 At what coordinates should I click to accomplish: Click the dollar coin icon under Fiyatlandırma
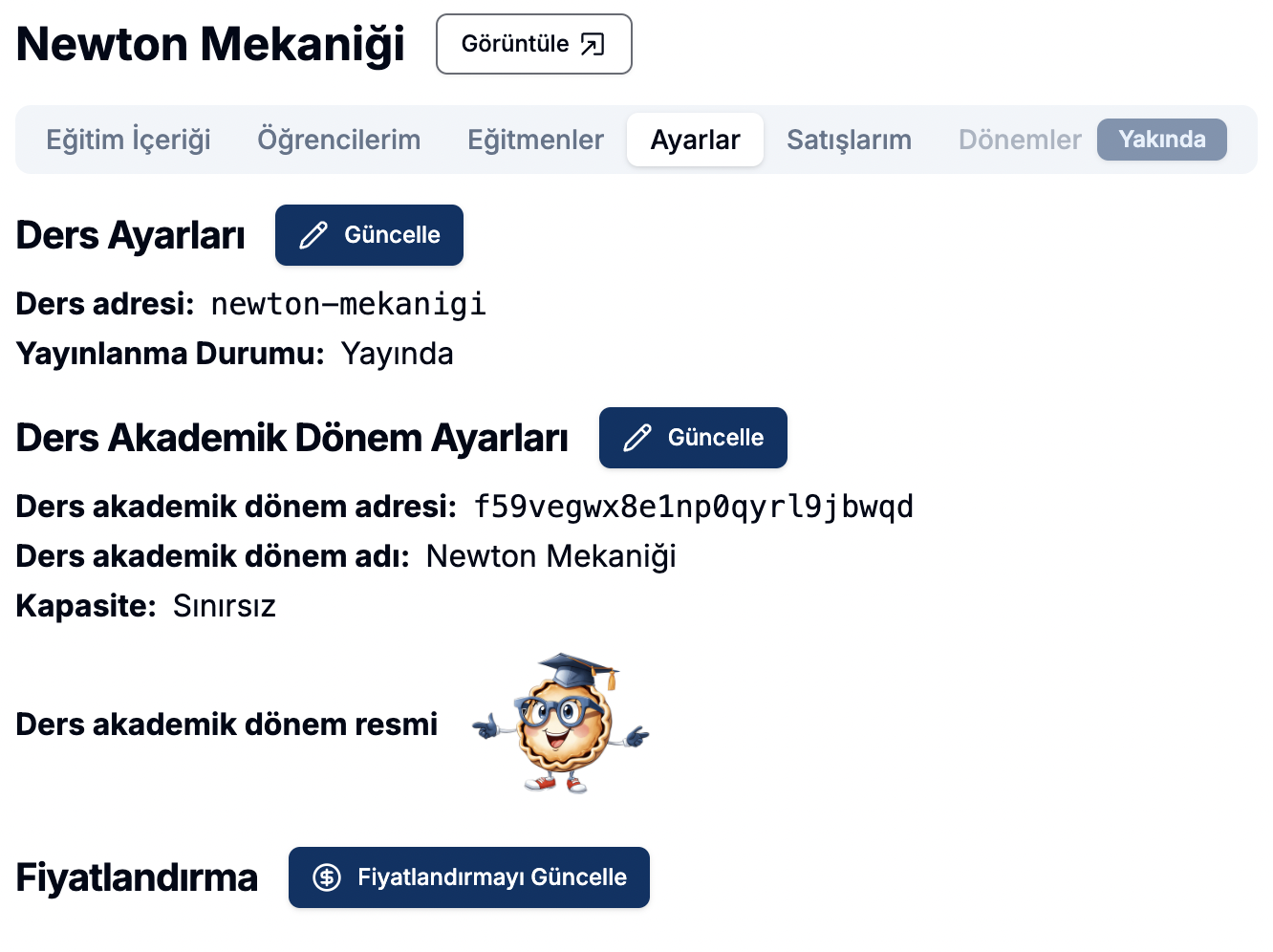pos(327,877)
